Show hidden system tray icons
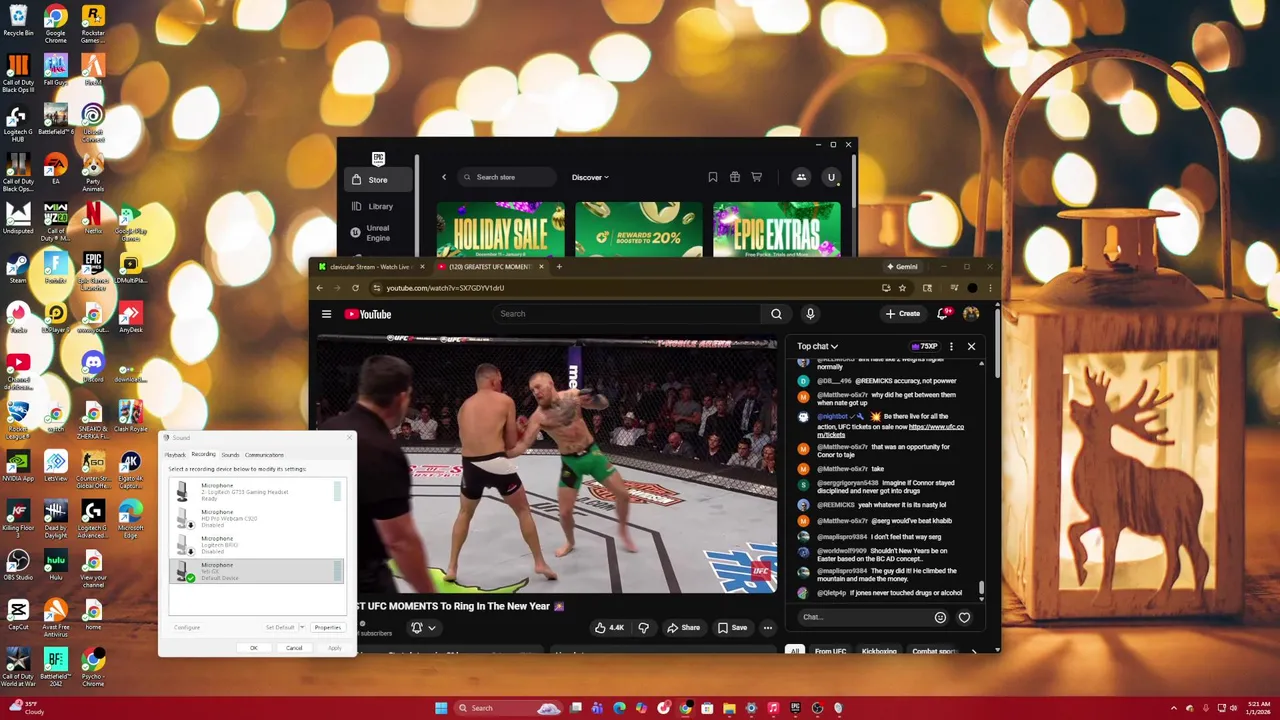Screen dimensions: 1280x720 (x=1174, y=708)
